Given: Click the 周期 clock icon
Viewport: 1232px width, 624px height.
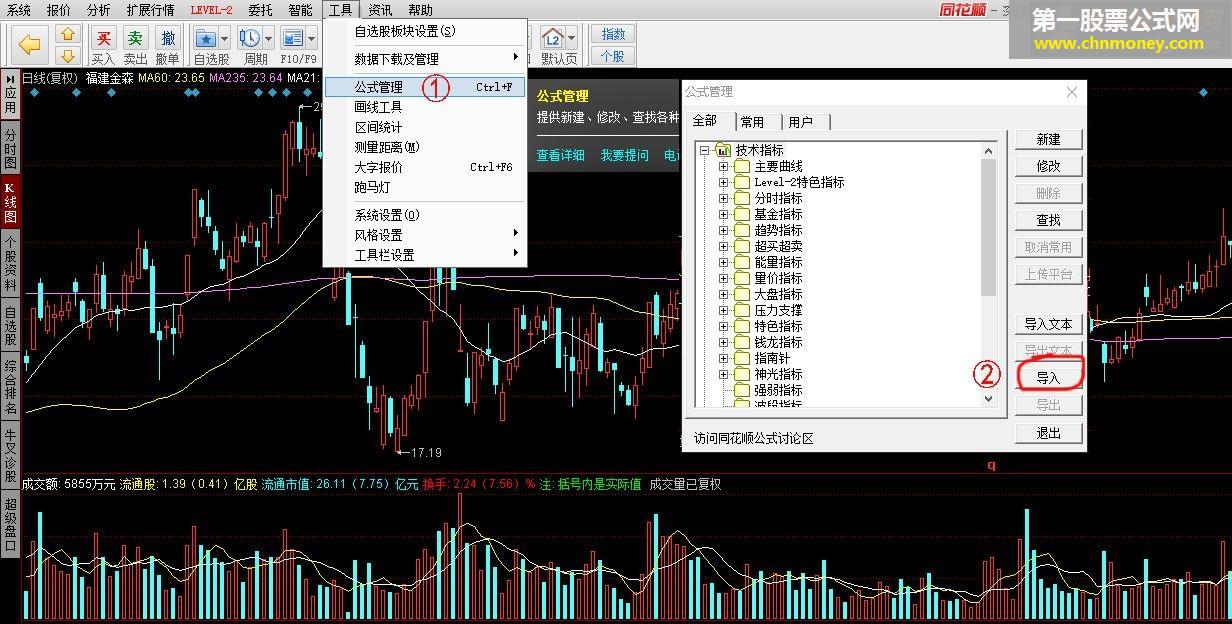Looking at the screenshot, I should click(x=250, y=38).
